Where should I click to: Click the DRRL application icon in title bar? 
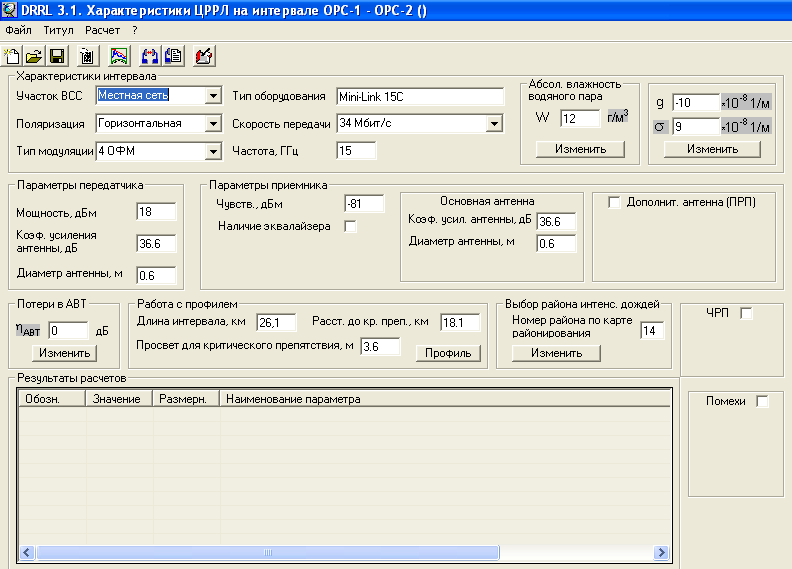tap(9, 10)
